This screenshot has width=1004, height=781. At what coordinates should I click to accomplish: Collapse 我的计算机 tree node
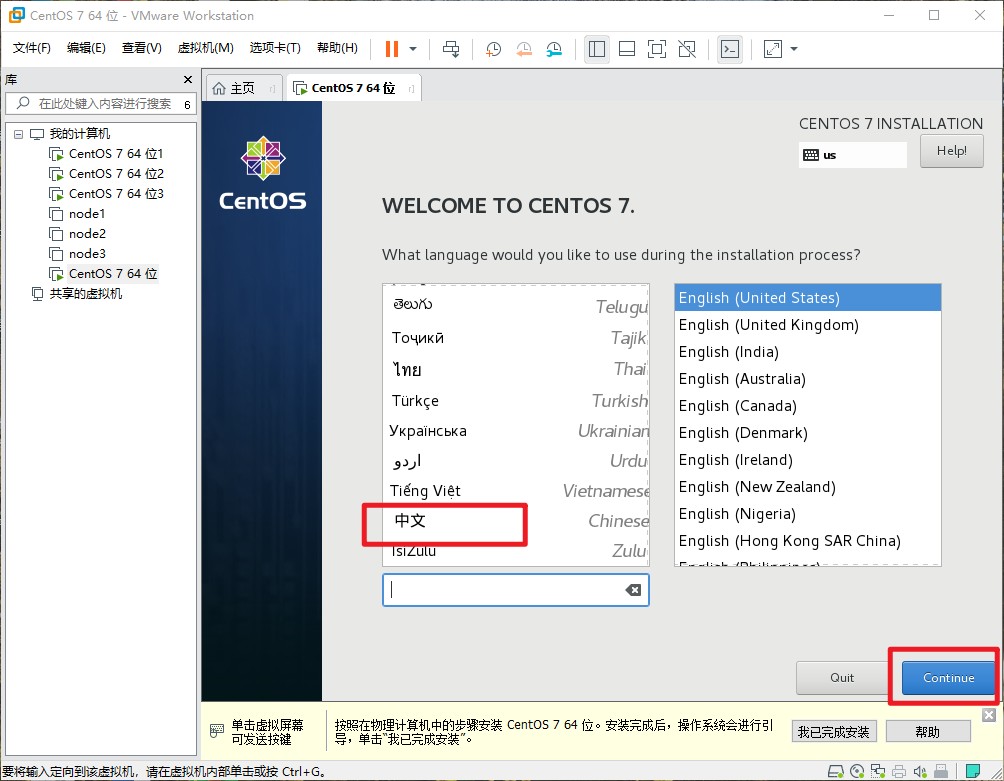[x=19, y=134]
